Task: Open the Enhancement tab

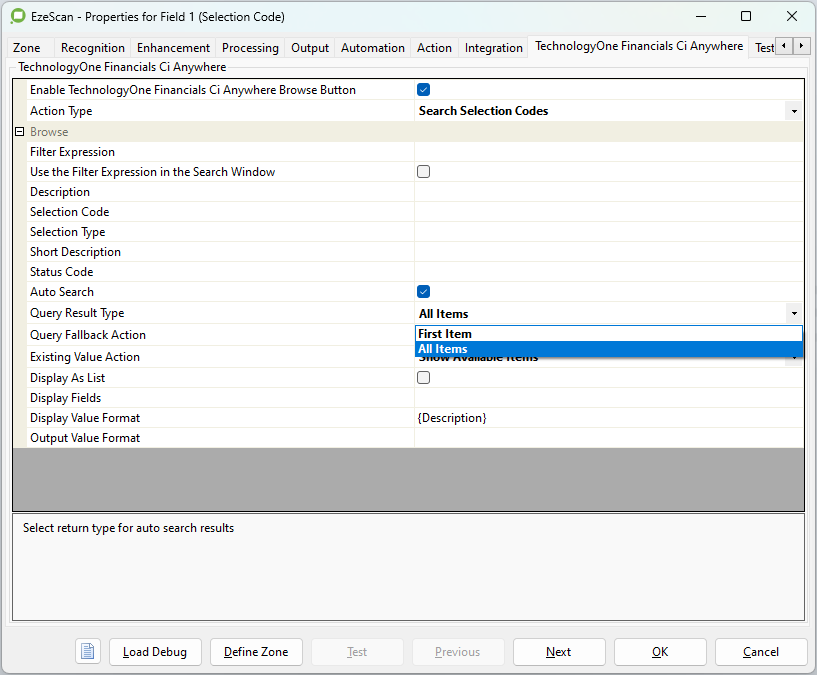Action: coord(173,48)
